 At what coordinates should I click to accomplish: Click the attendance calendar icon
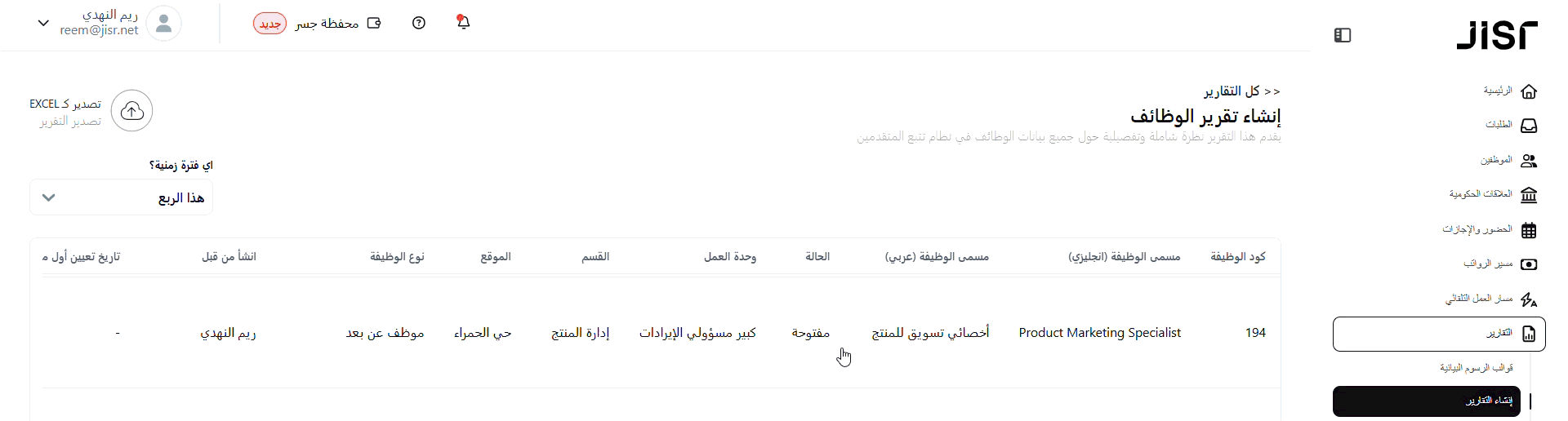tap(1529, 230)
